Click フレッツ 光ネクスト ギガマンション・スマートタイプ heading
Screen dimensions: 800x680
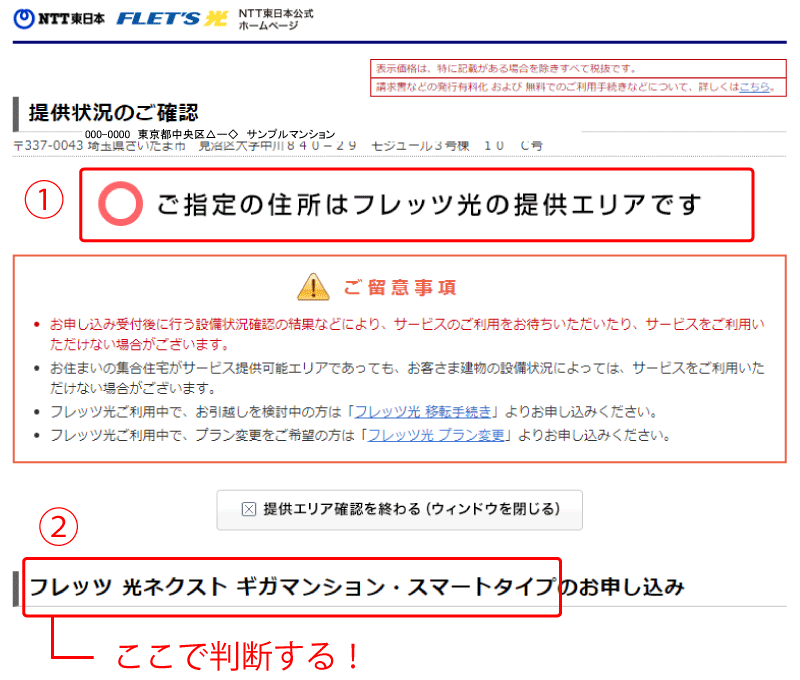[292, 587]
